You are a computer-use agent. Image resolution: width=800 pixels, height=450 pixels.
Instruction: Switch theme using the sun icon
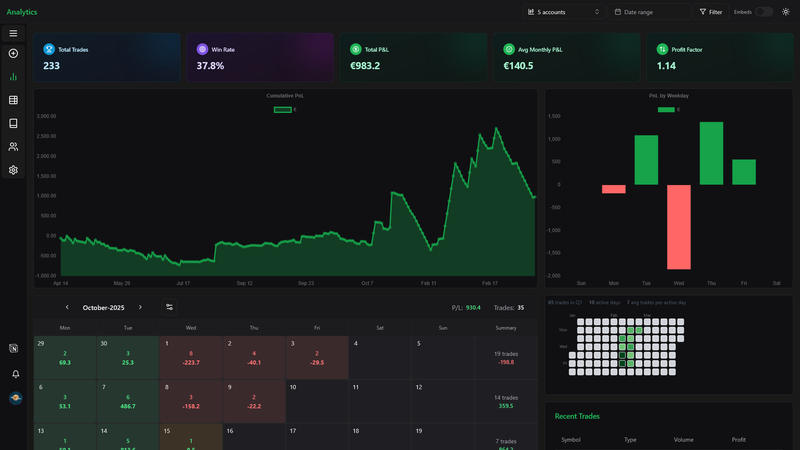[x=786, y=12]
